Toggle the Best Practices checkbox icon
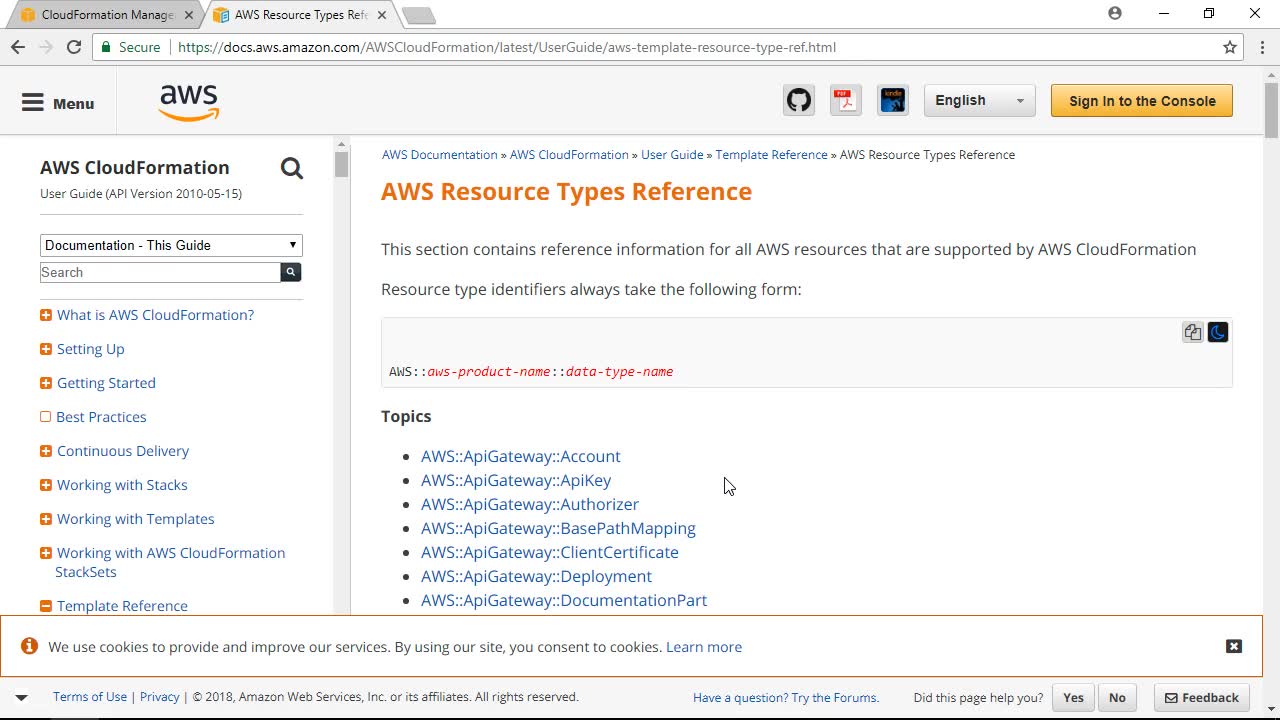This screenshot has height=720, width=1280. tap(46, 417)
